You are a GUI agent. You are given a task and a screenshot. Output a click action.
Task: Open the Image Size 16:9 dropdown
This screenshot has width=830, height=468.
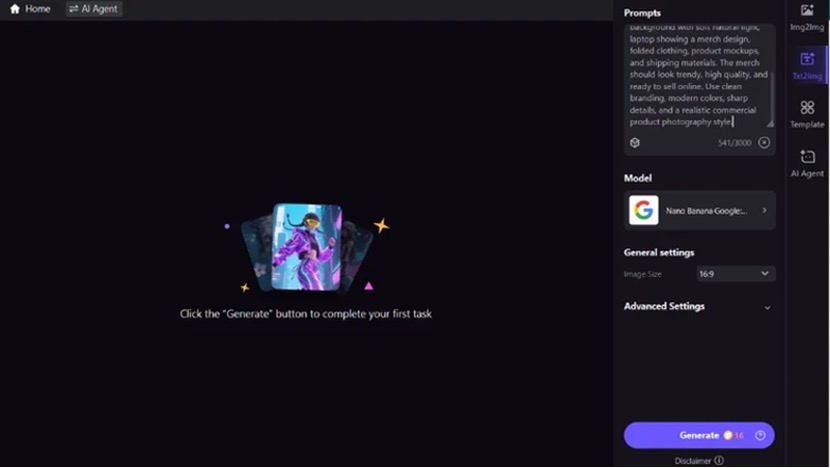735,274
